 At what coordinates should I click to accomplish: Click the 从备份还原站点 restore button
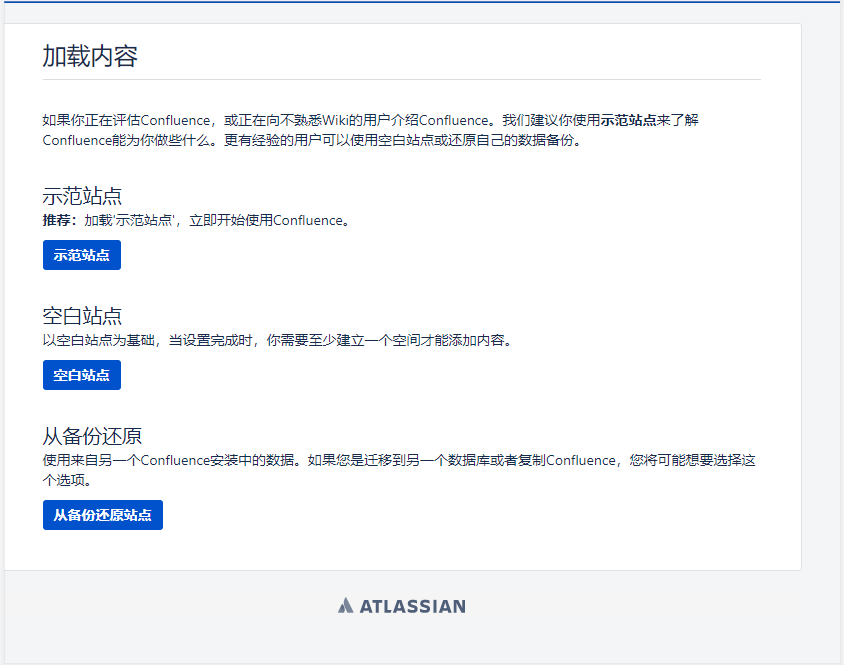[x=103, y=515]
